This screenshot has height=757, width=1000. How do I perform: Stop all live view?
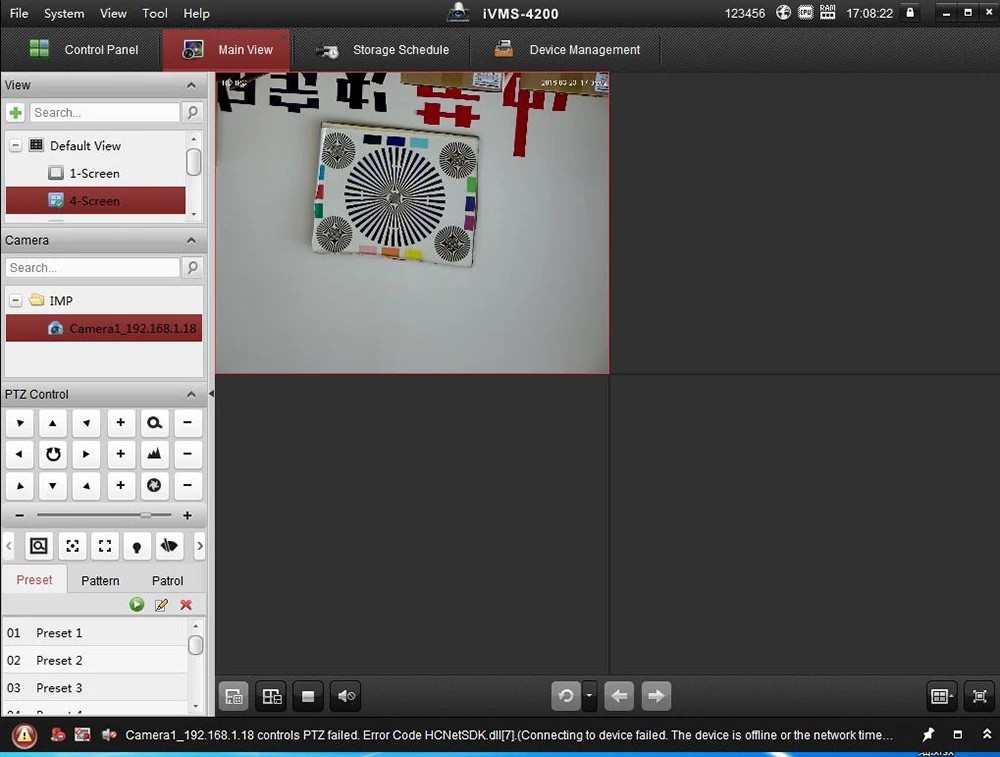308,696
